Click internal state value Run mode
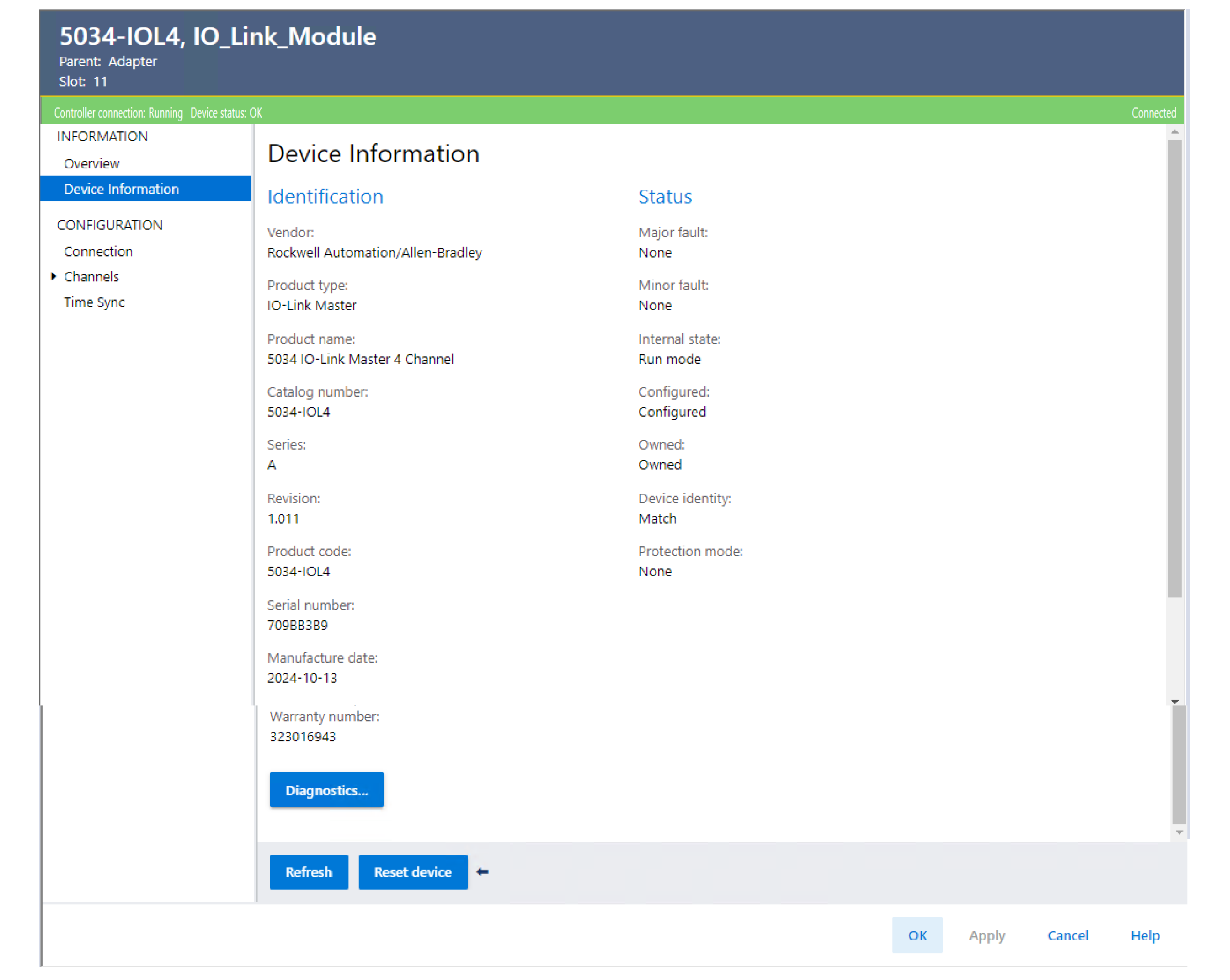 coord(670,359)
